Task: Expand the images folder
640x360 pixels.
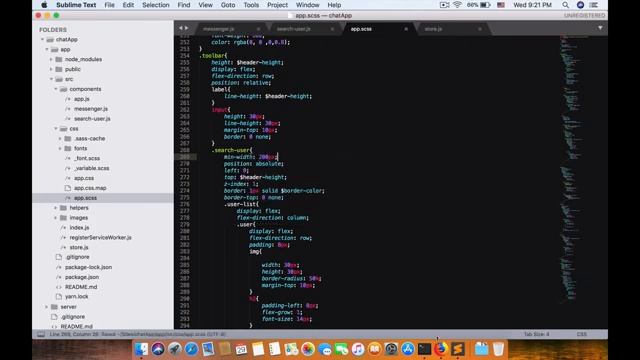Action: 56,218
